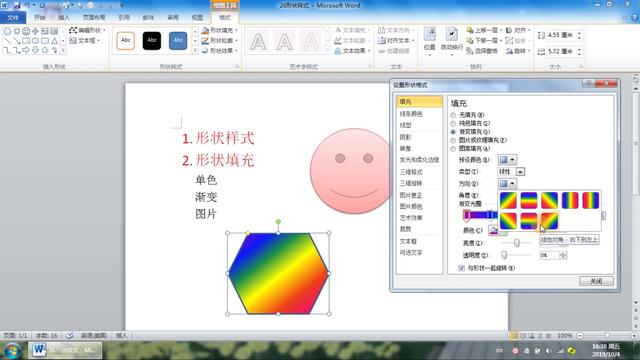
Task: Open the 方向 direction dropdown
Action: tap(507, 183)
